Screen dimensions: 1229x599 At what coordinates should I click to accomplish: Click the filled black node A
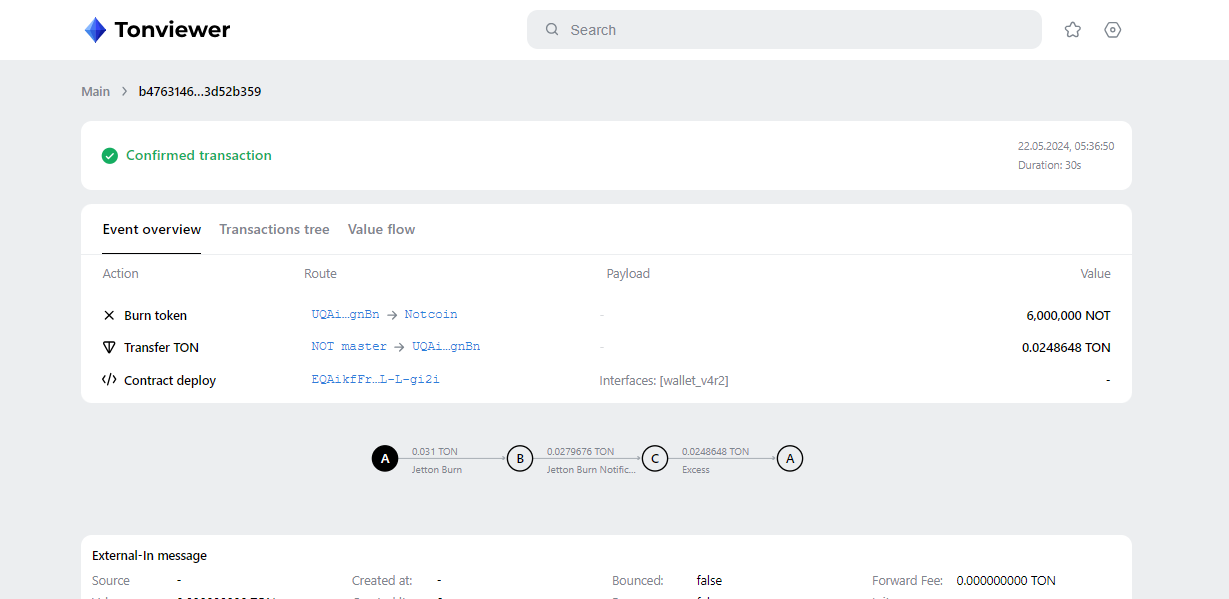pyautogui.click(x=385, y=459)
